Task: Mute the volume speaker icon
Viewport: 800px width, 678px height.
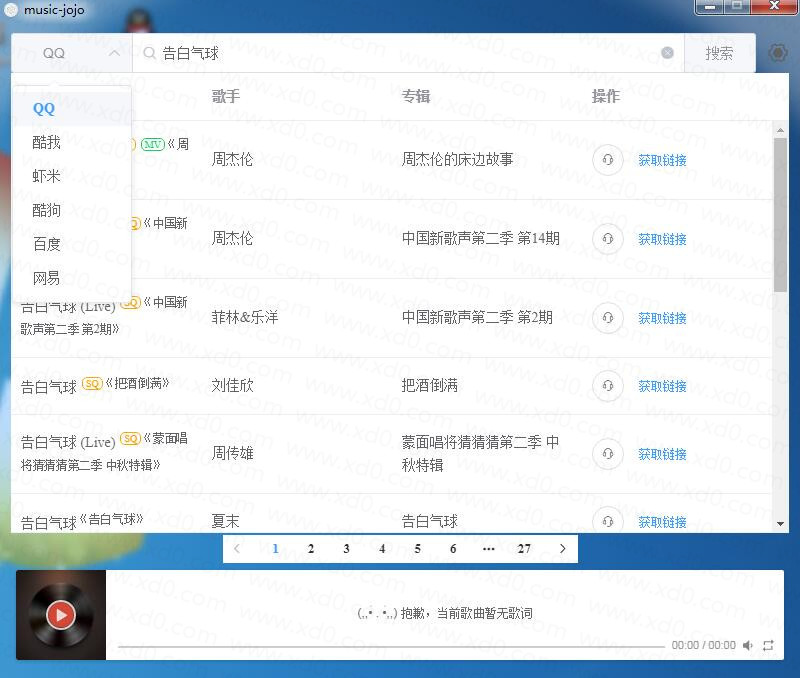Action: pos(747,645)
